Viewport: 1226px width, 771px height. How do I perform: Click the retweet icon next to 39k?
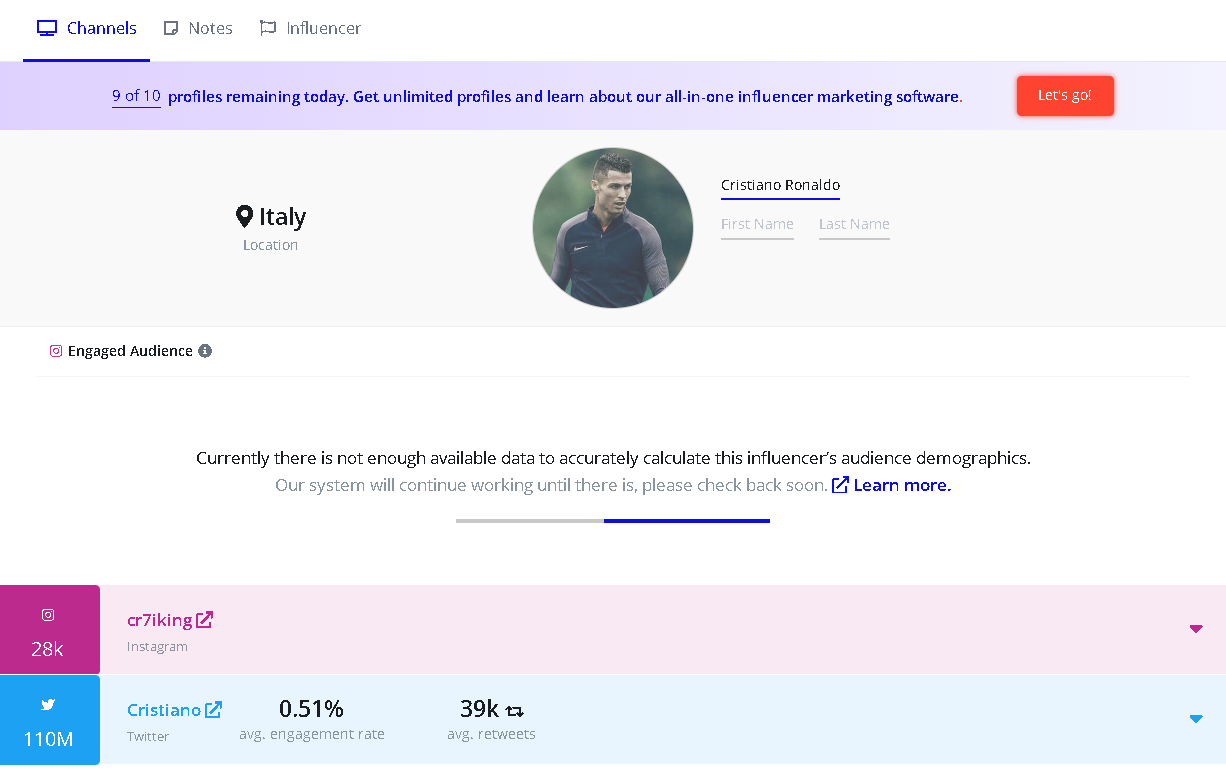[513, 709]
